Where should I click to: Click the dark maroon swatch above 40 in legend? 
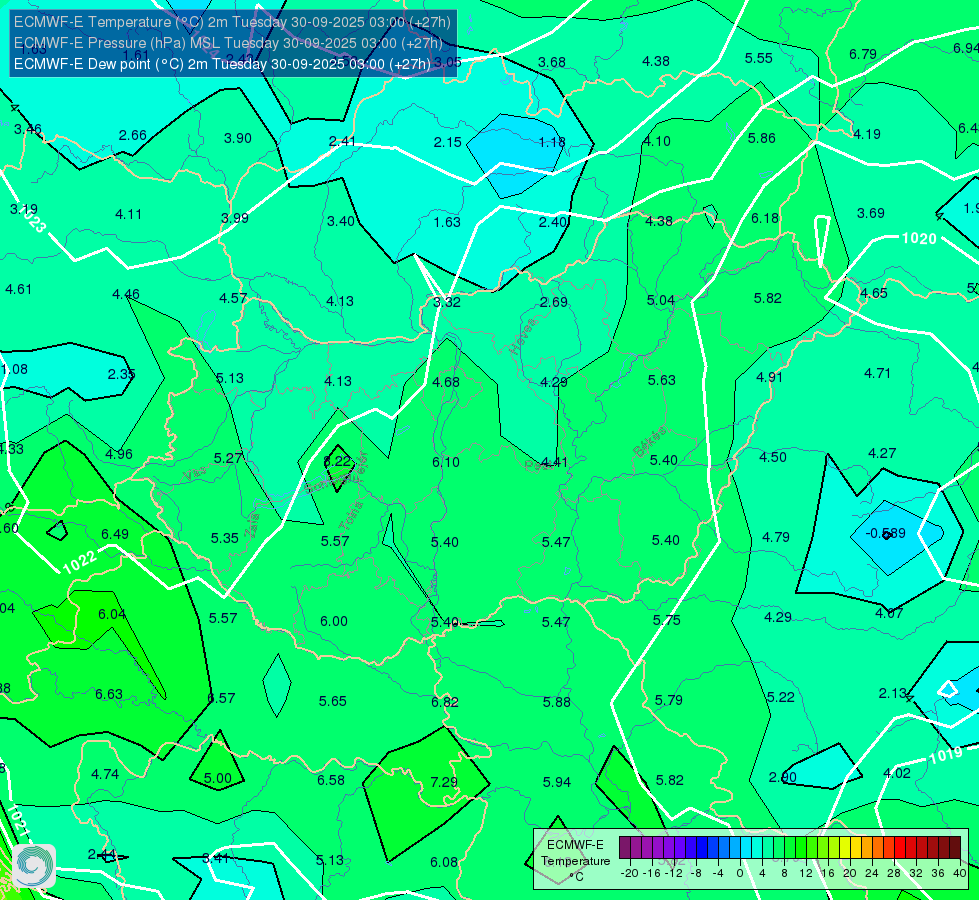955,848
